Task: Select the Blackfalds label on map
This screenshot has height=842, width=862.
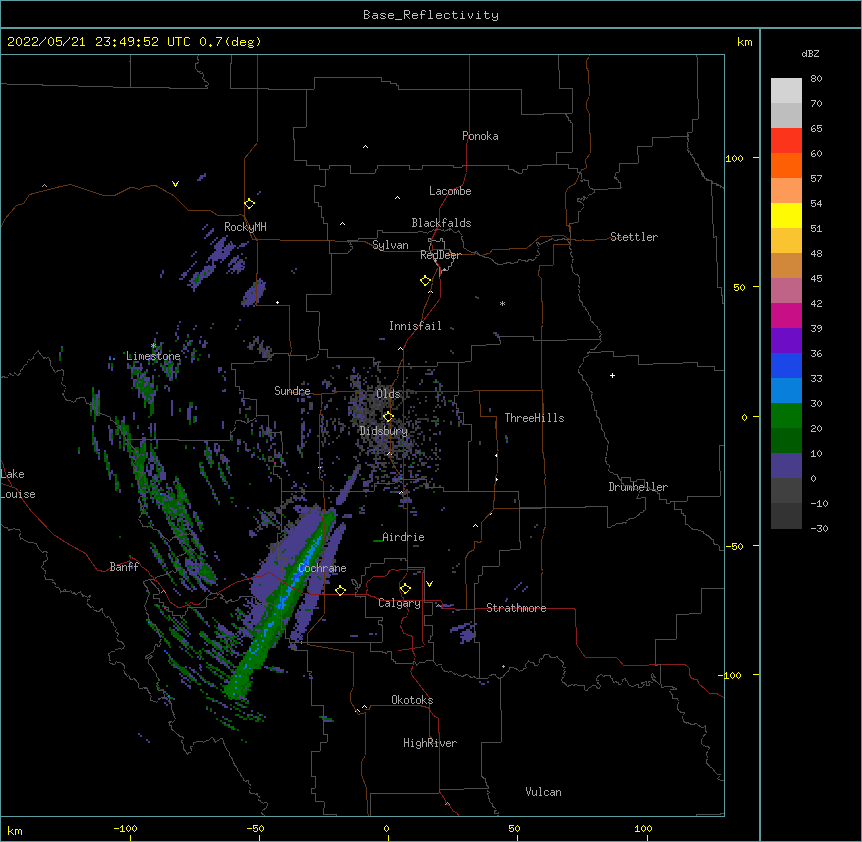Action: (441, 223)
